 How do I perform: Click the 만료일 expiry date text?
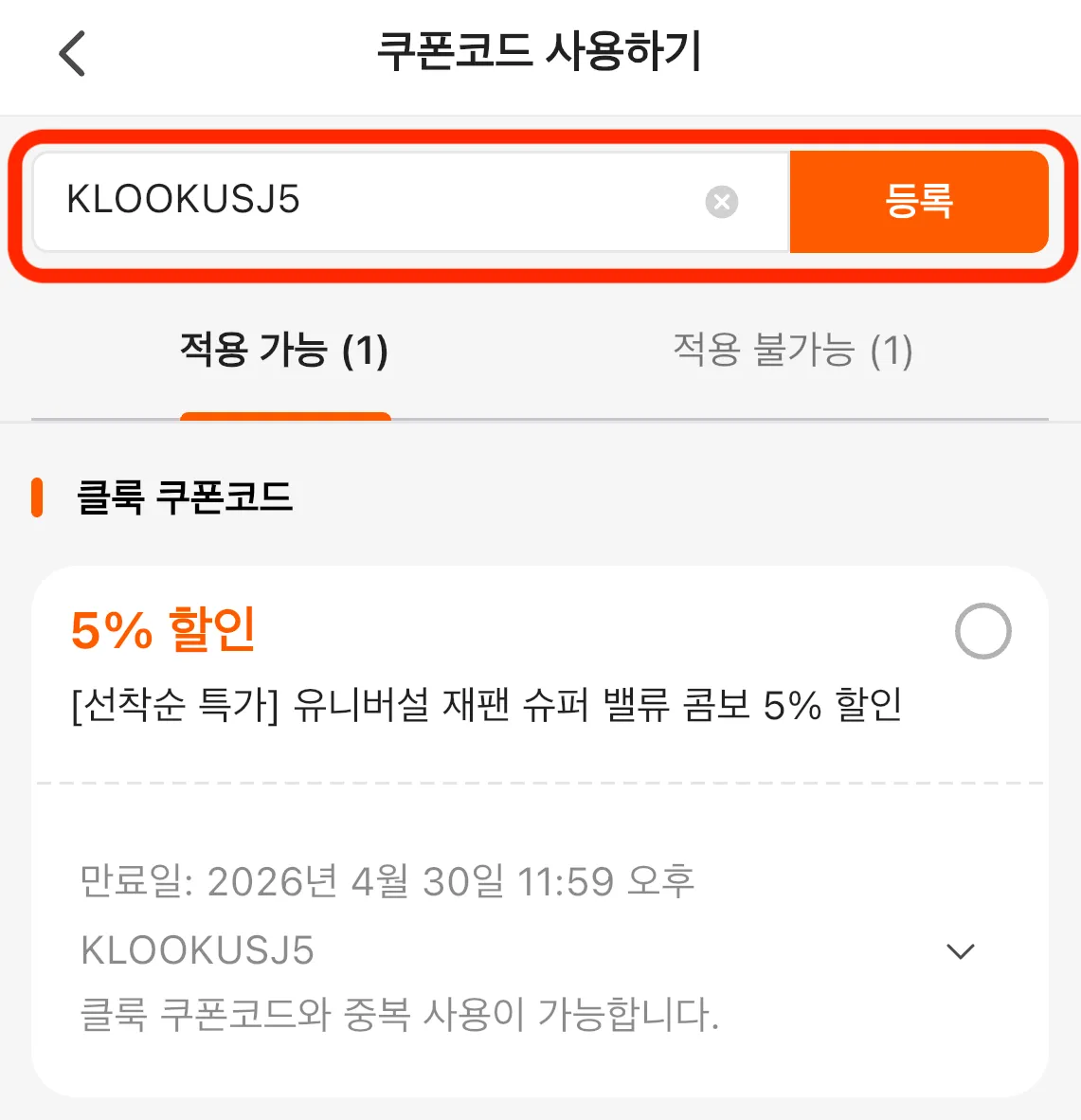387,880
